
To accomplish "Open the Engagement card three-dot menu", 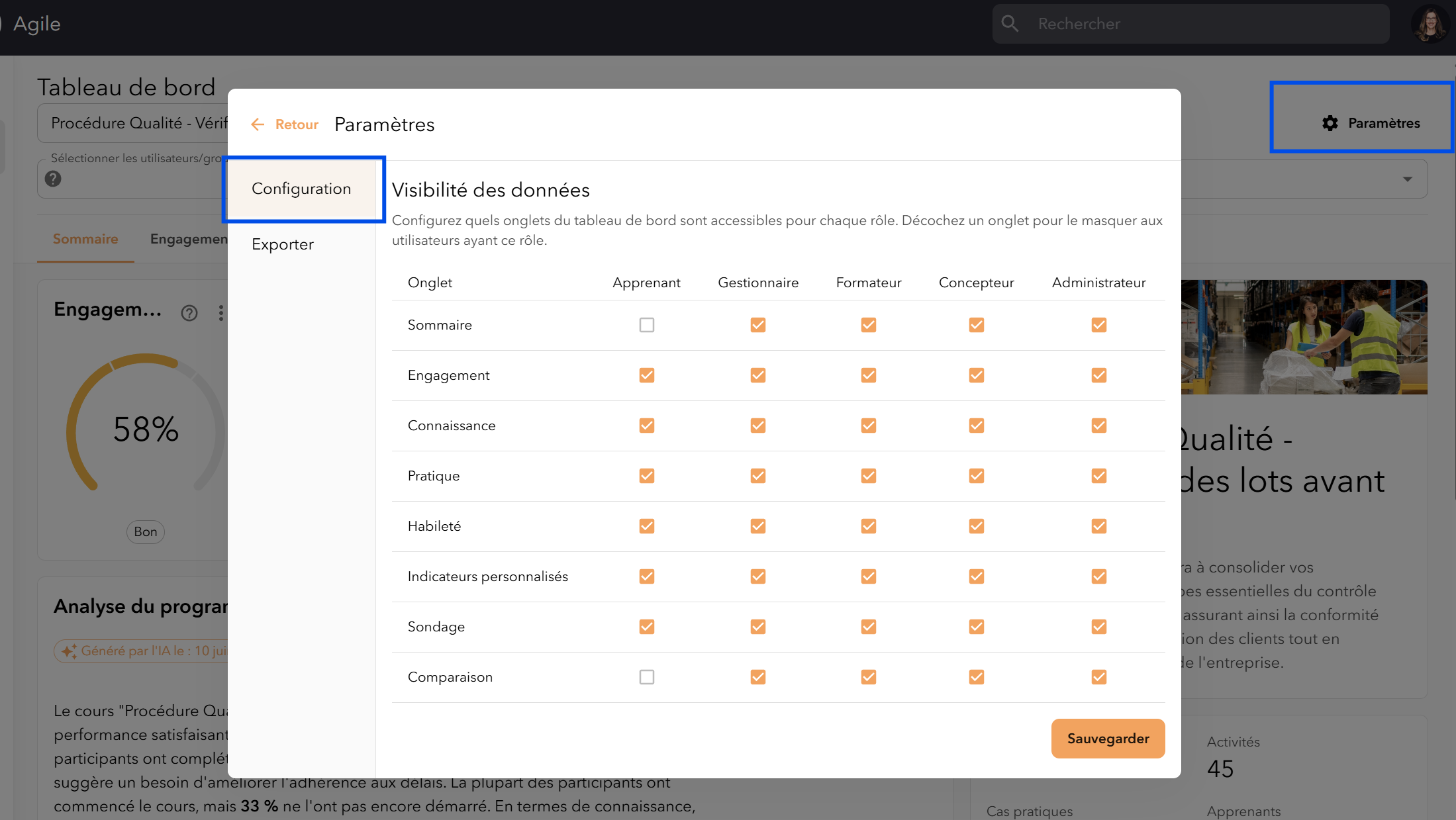I will pos(221,313).
